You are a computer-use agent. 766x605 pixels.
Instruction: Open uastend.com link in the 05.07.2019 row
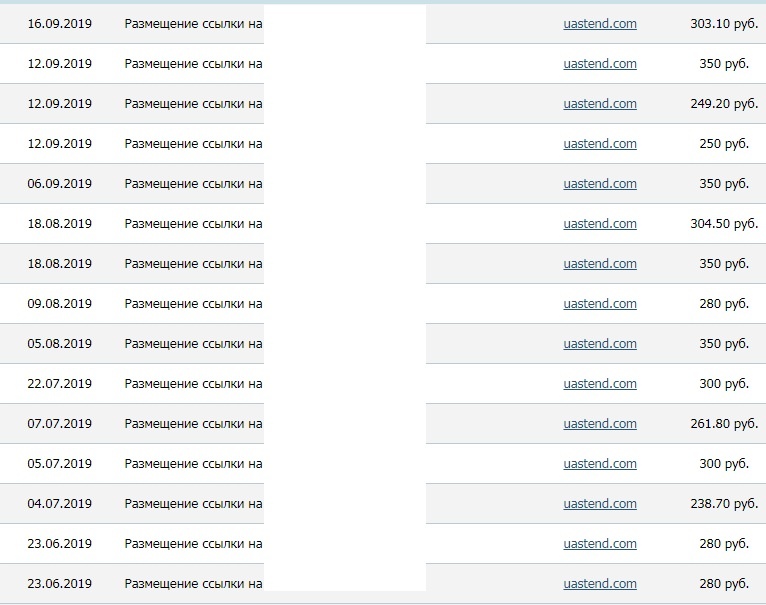tap(600, 464)
